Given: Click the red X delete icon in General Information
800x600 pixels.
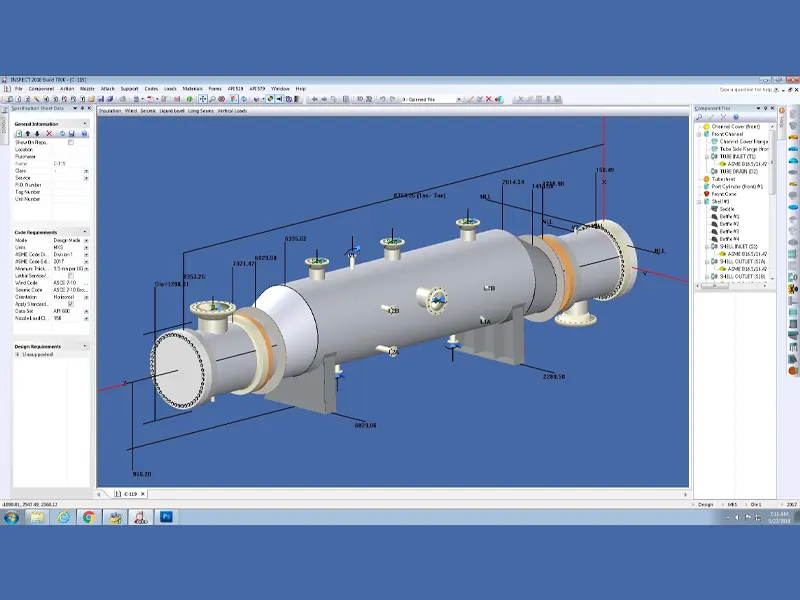Looking at the screenshot, I should coord(50,133).
